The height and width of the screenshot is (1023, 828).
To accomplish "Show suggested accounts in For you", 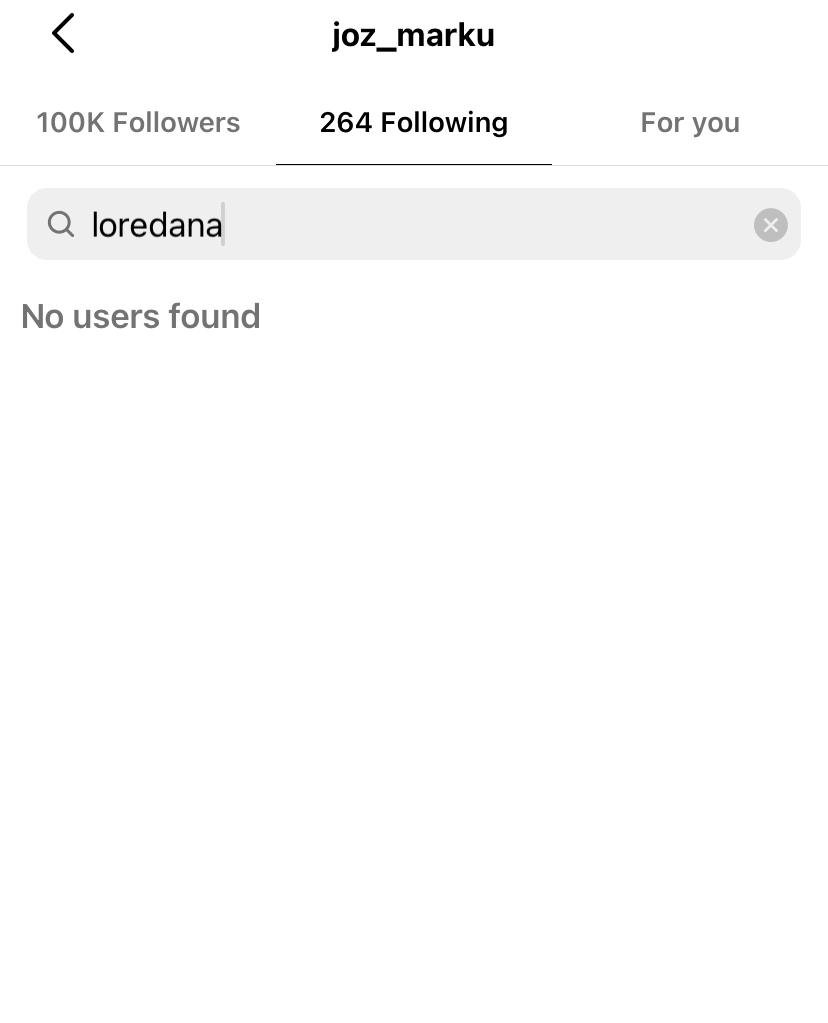I will (689, 123).
